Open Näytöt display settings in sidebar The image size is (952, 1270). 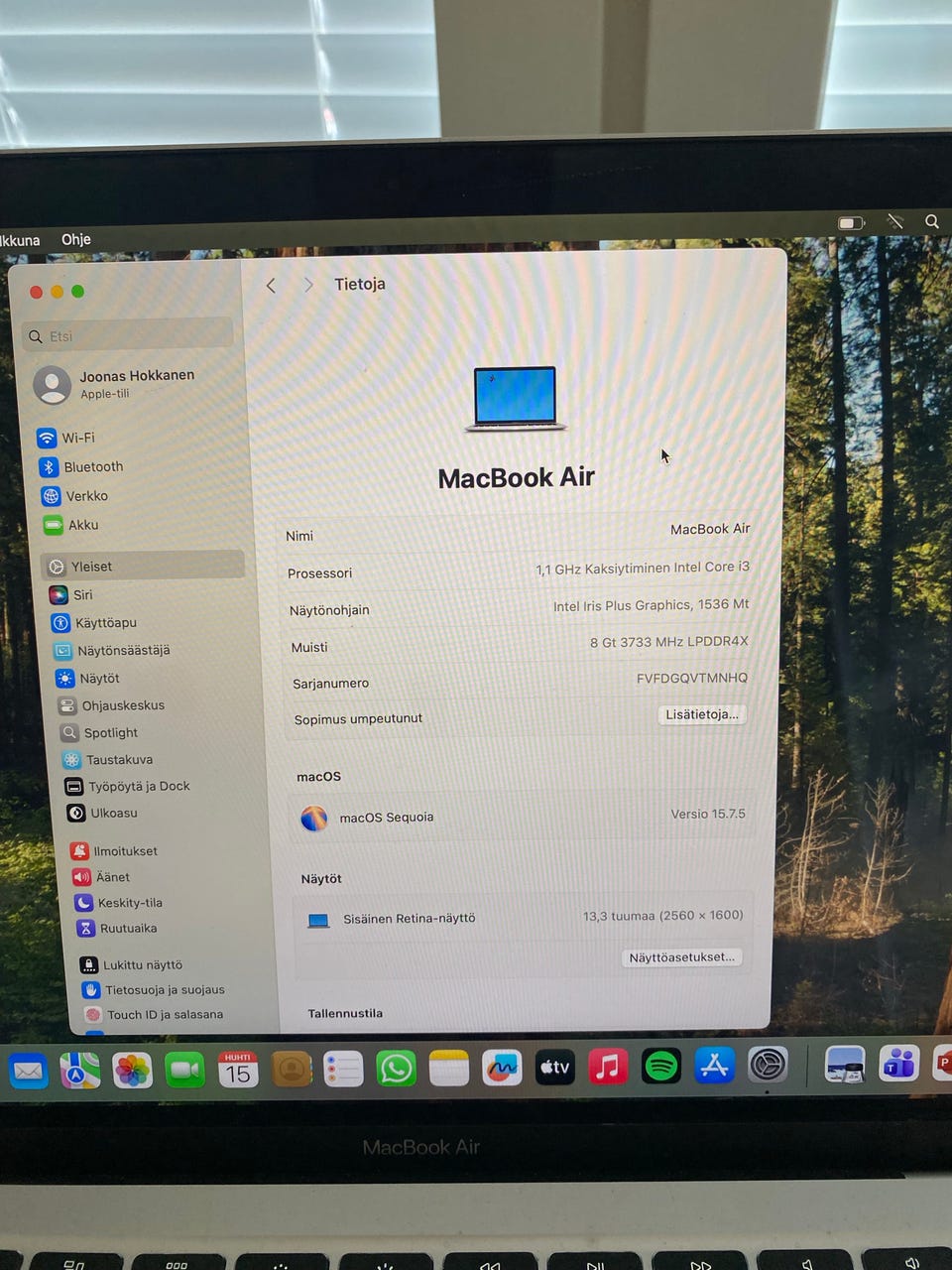click(87, 679)
